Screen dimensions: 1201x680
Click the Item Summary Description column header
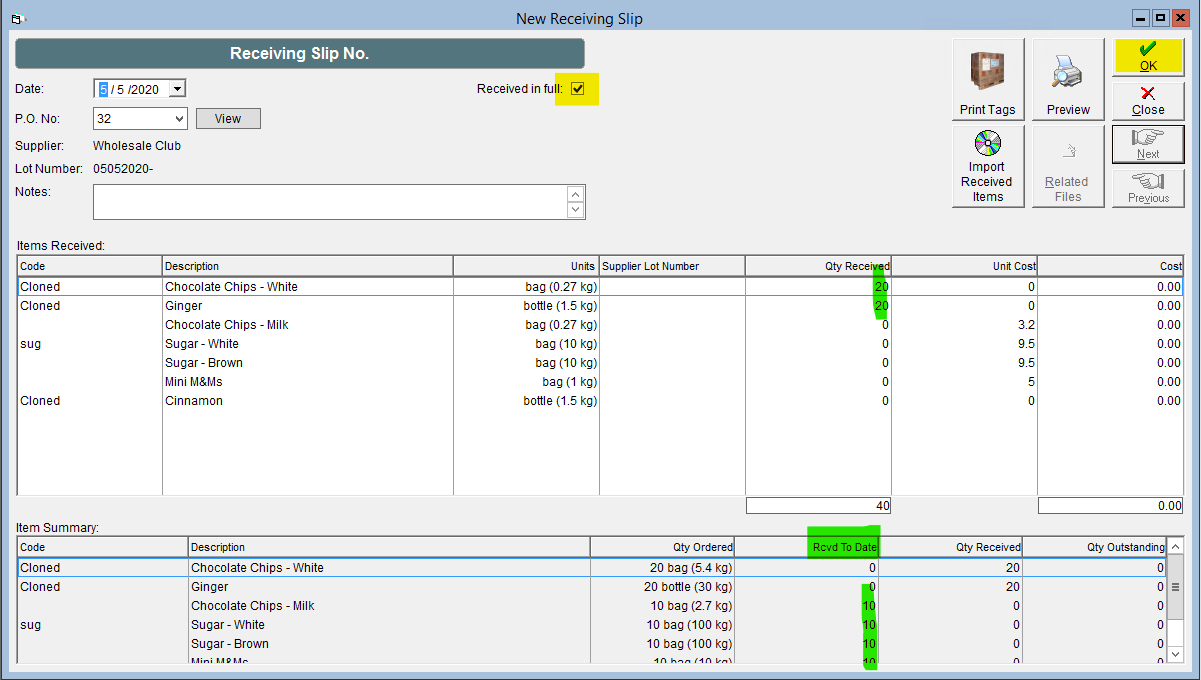click(x=389, y=547)
